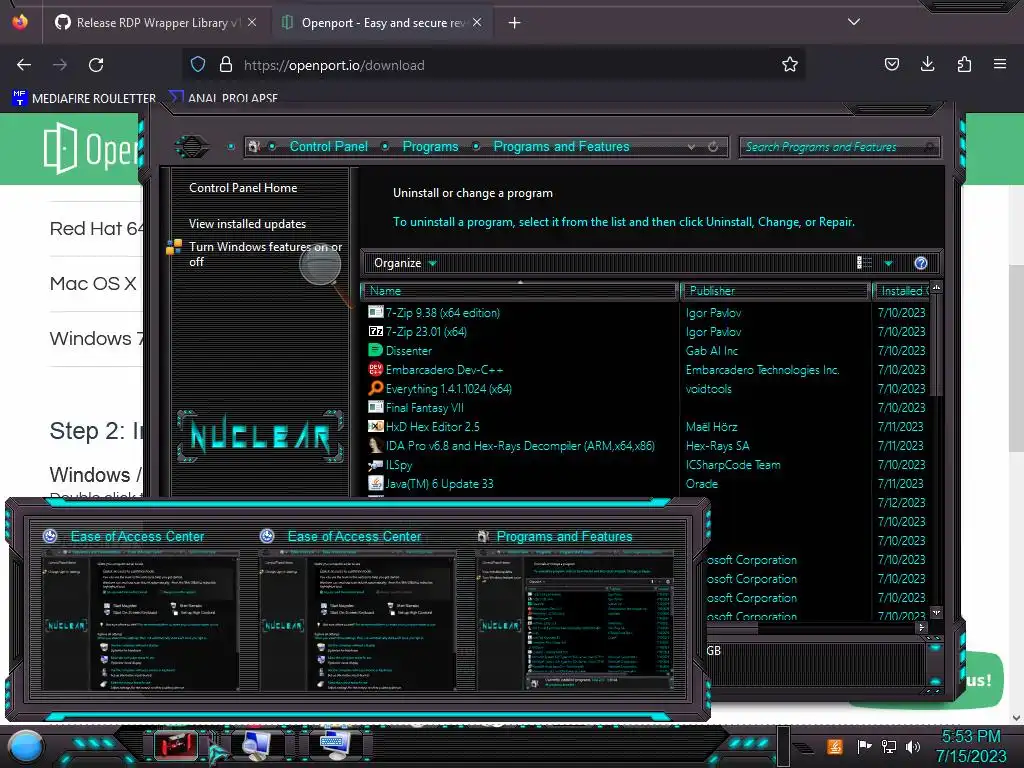Click the Control Panel breadcrumb
This screenshot has height=768, width=1024.
[x=328, y=146]
